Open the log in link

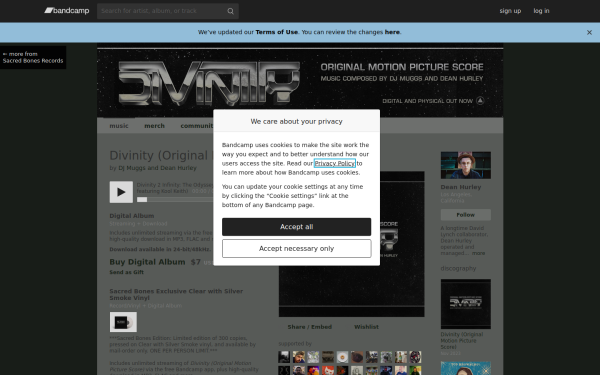[x=541, y=11]
